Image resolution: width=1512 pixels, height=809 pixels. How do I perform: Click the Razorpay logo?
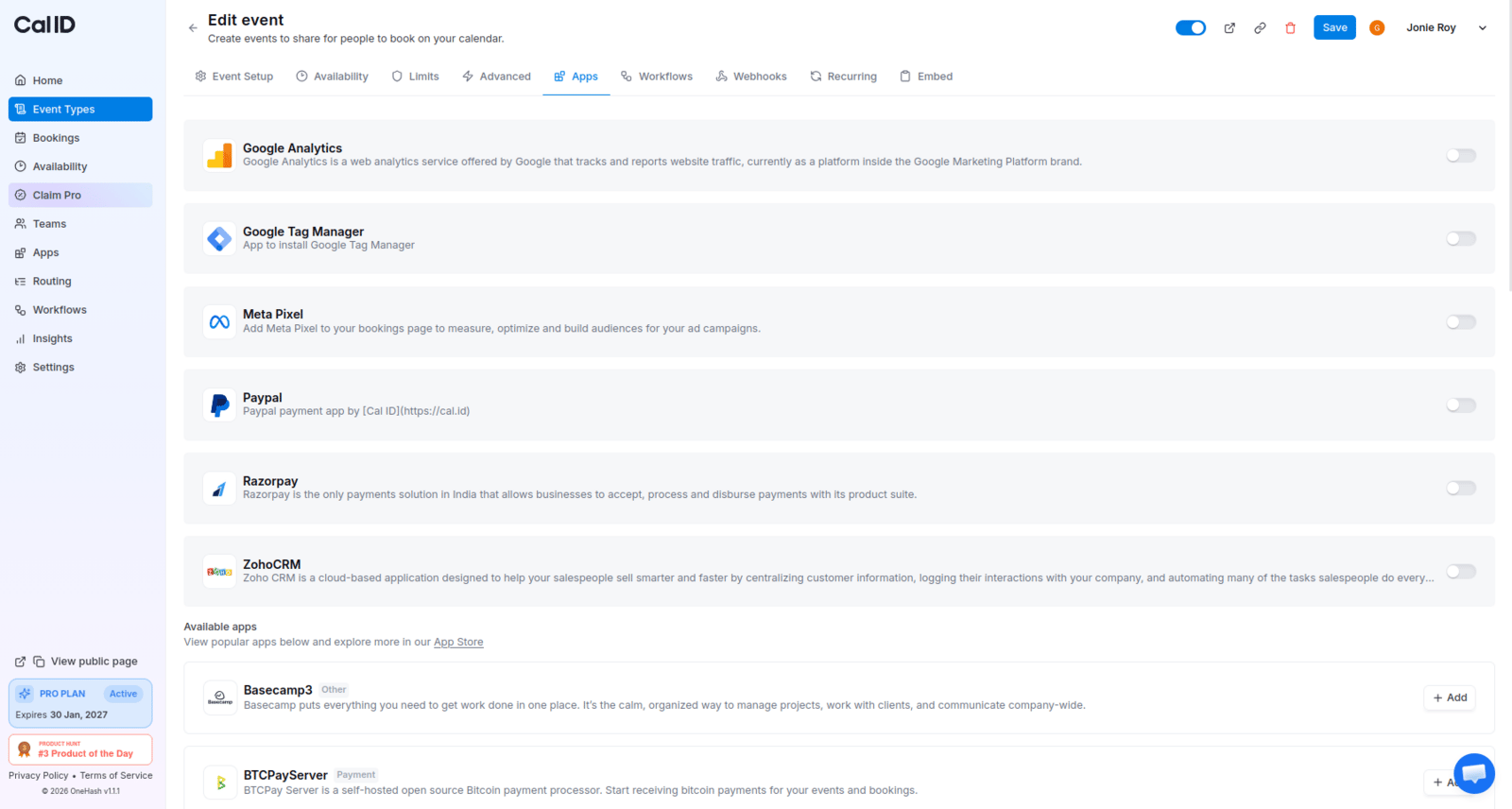pyautogui.click(x=219, y=489)
